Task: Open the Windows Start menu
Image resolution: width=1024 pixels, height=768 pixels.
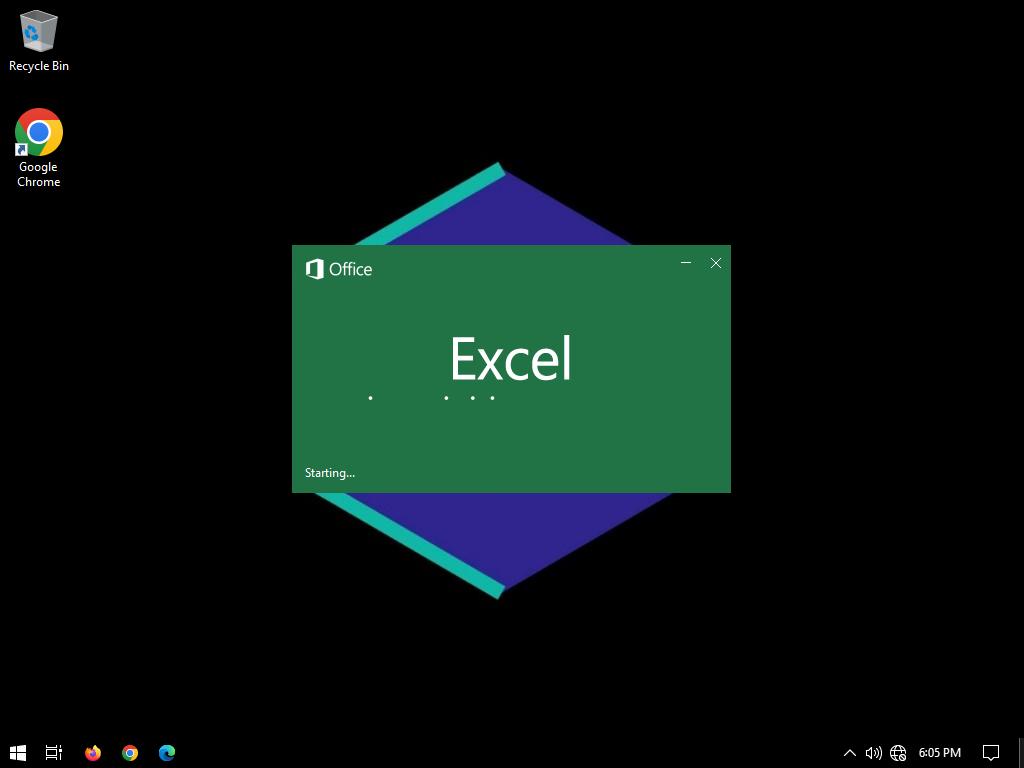Action: click(x=17, y=752)
